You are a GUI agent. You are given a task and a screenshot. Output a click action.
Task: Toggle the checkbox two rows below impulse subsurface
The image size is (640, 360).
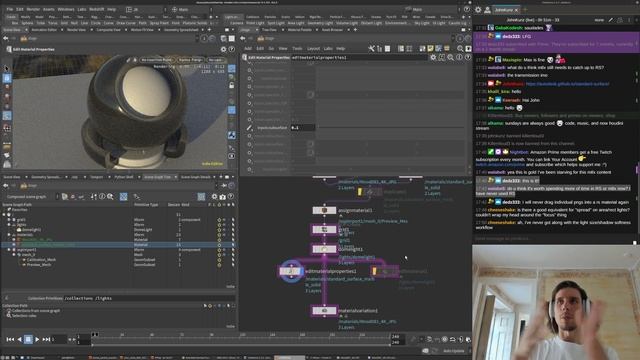tap(310, 144)
